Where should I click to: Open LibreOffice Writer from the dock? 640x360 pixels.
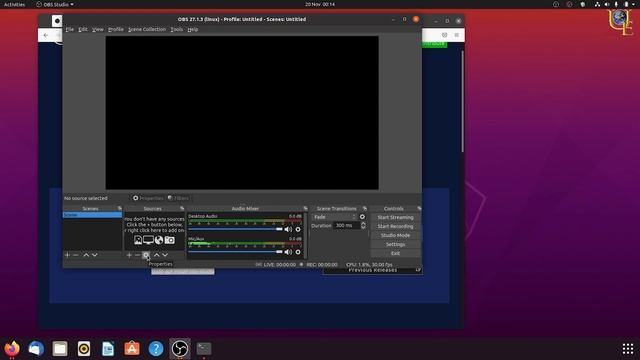pyautogui.click(x=108, y=349)
